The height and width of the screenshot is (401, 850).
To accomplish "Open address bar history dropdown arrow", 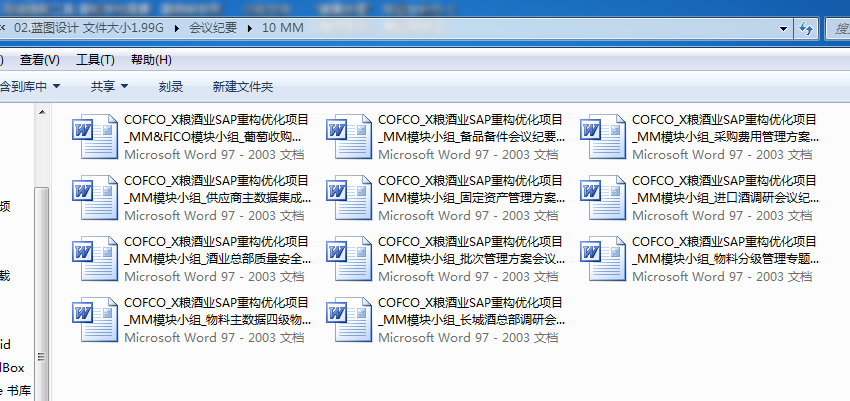I will [783, 29].
